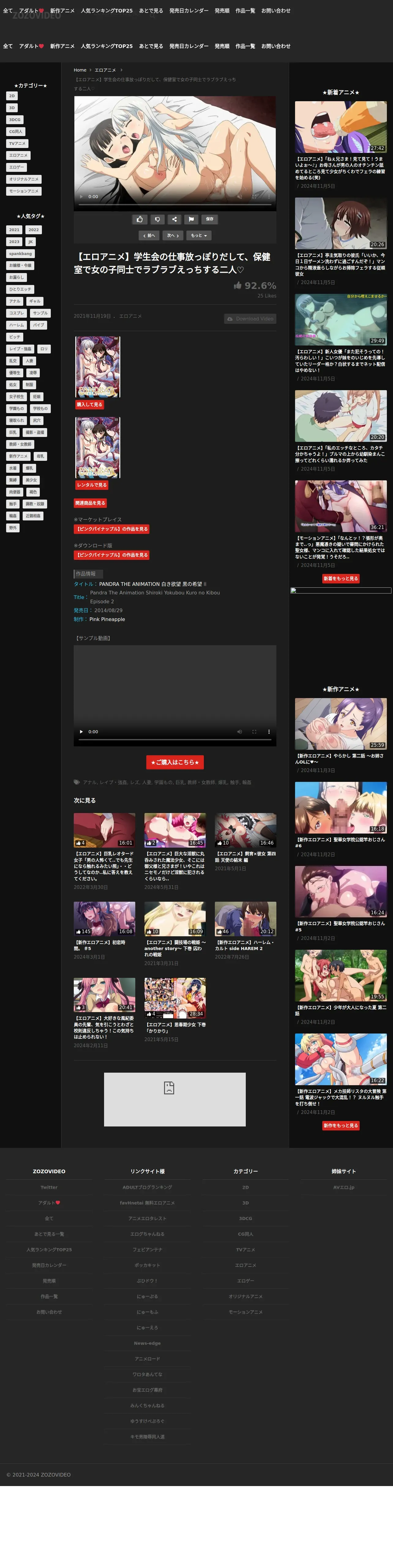The width and height of the screenshot is (393, 1568).
Task: Open 発売順 in the footer
Action: tap(49, 1281)
